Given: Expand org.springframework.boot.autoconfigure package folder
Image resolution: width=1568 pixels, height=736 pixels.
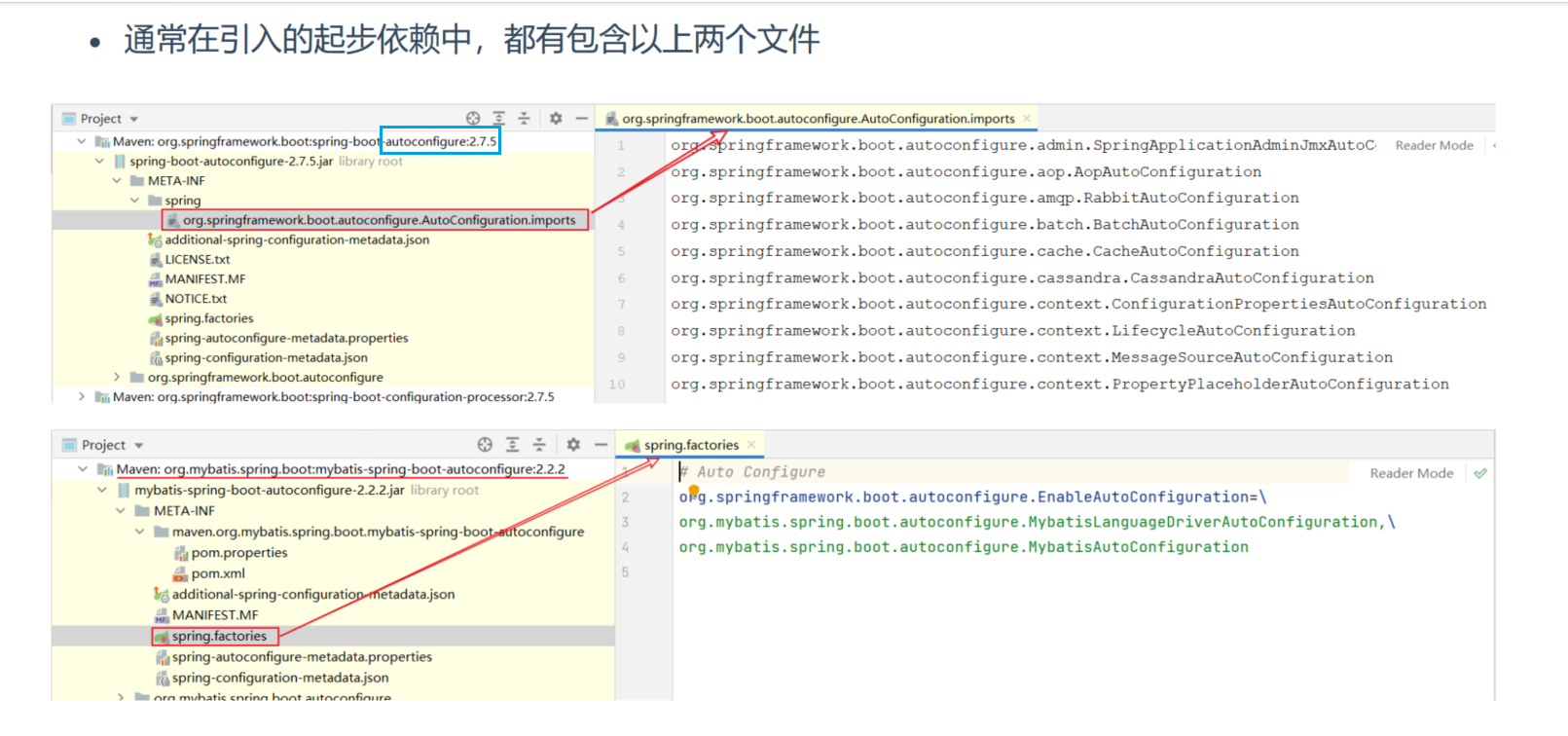Looking at the screenshot, I should coord(117,378).
